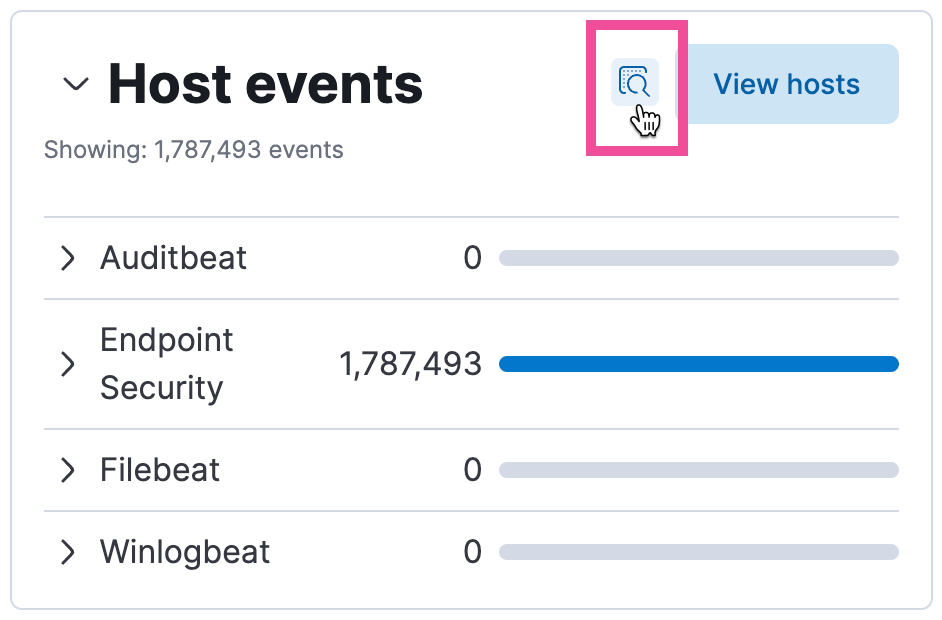
Task: Select the Endpoint Security event source label
Action: (x=167, y=364)
